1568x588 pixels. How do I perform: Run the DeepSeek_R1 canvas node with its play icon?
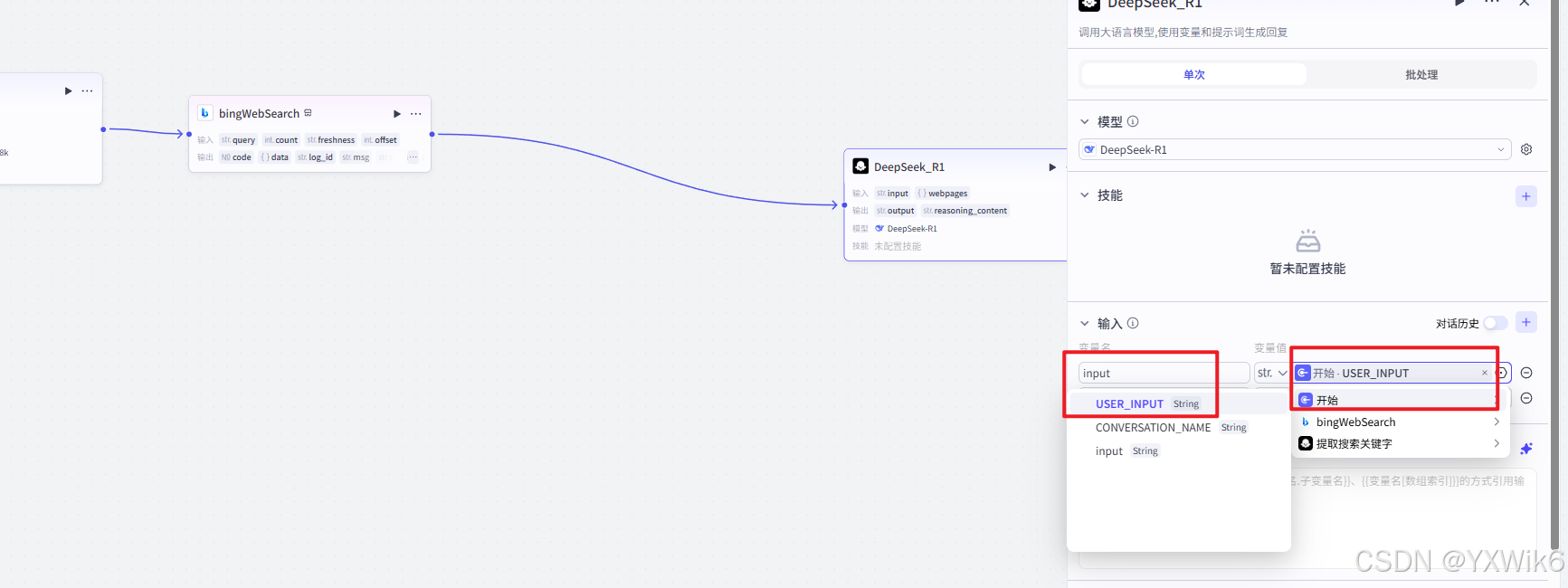tap(1052, 167)
